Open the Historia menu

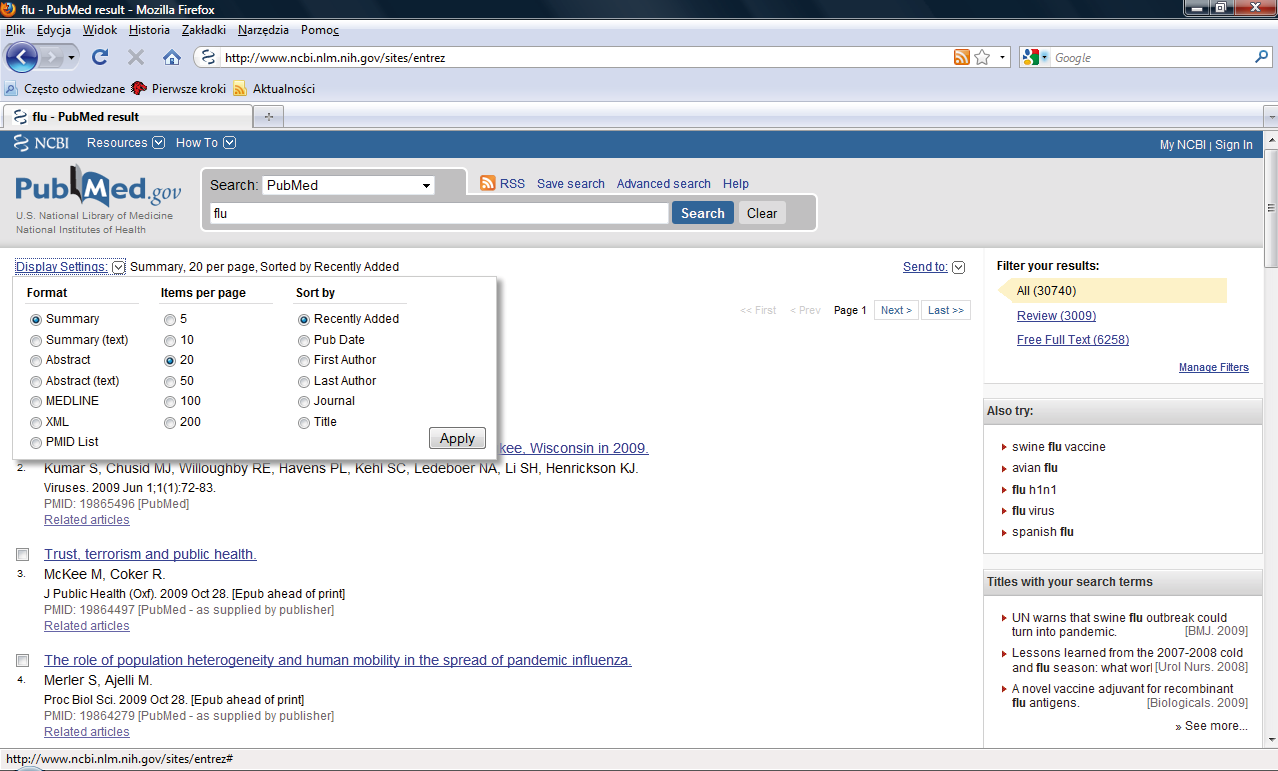pos(149,30)
